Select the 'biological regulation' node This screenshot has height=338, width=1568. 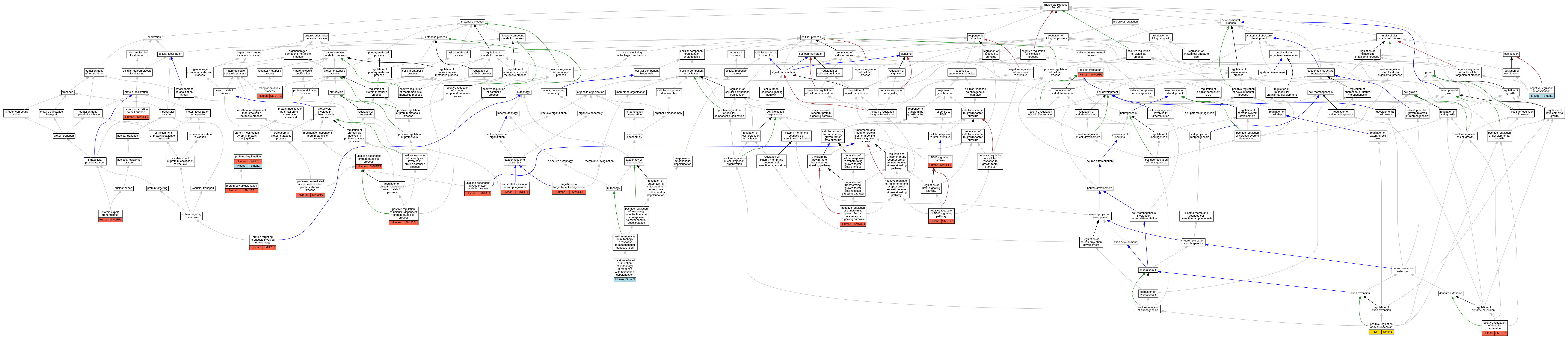click(x=1126, y=22)
